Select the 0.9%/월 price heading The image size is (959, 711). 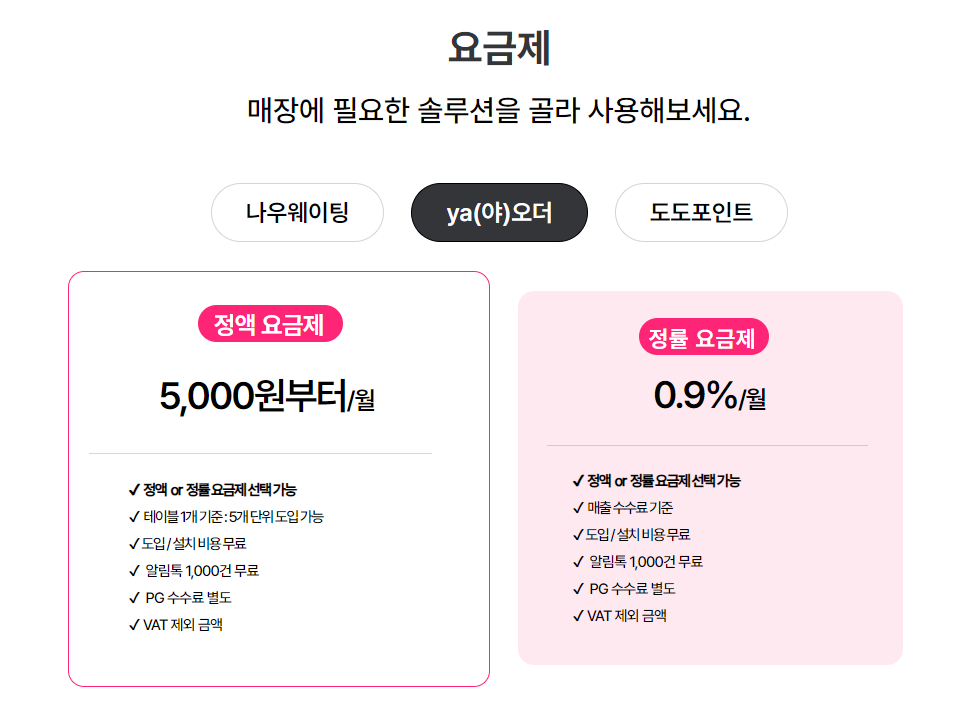click(709, 395)
